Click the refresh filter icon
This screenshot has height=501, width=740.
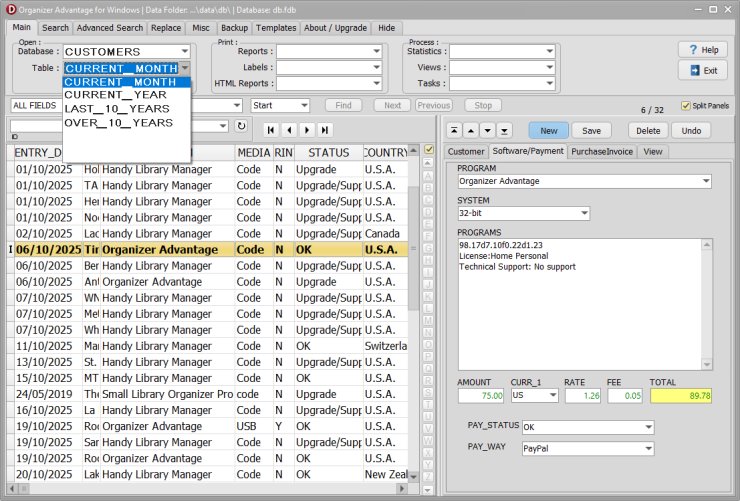click(x=241, y=126)
